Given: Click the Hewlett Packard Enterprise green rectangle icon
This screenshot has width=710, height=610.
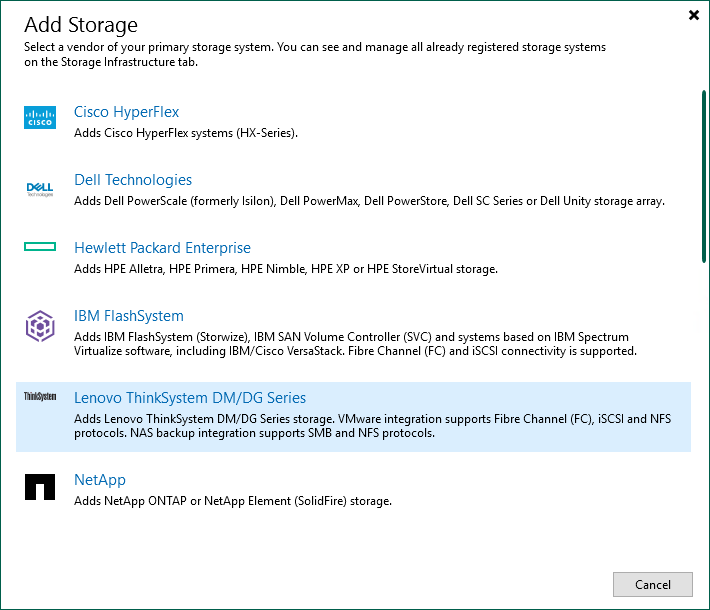Looking at the screenshot, I should coord(40,246).
